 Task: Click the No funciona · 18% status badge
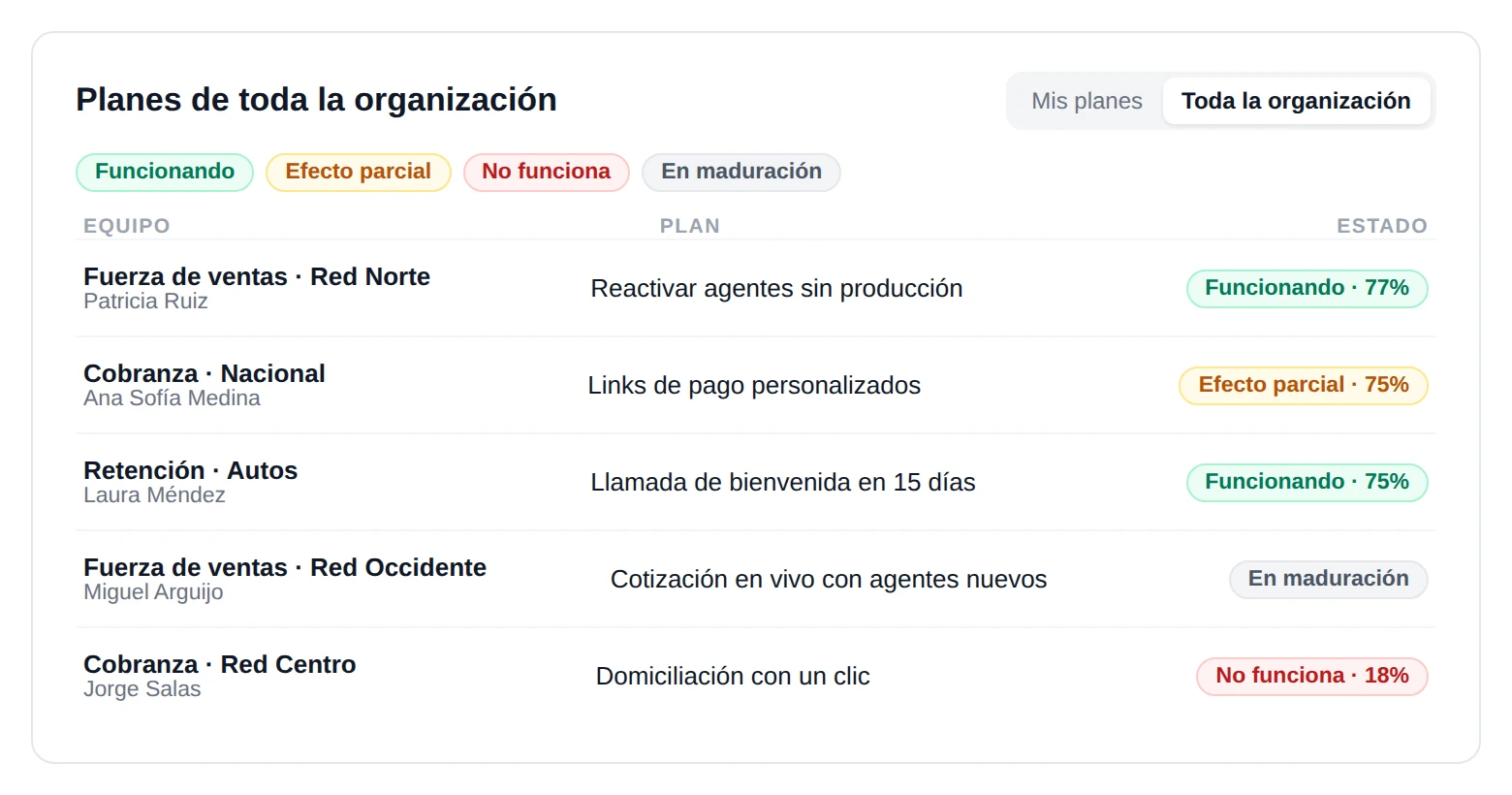(1312, 676)
